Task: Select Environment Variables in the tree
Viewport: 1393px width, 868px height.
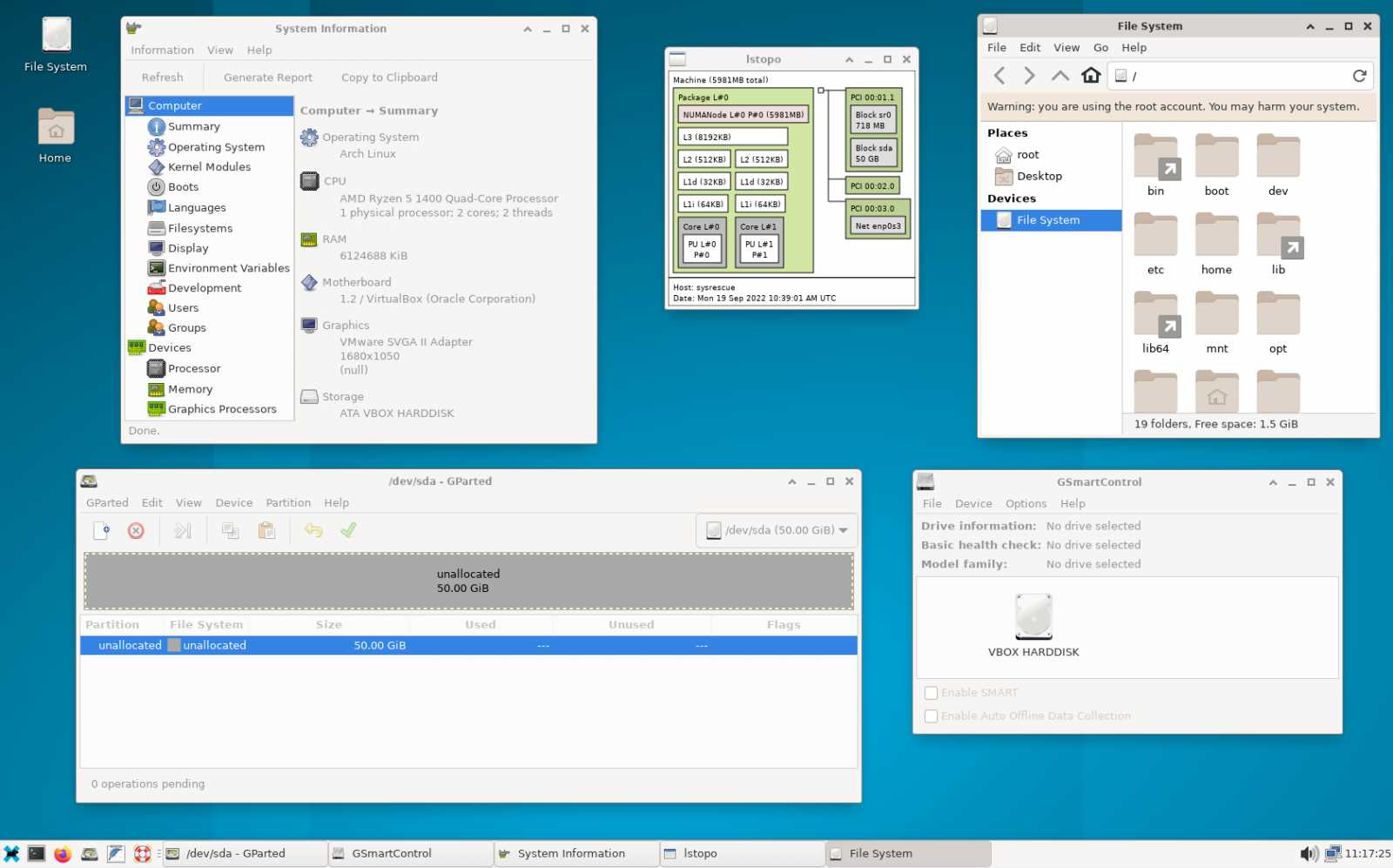Action: tap(228, 268)
